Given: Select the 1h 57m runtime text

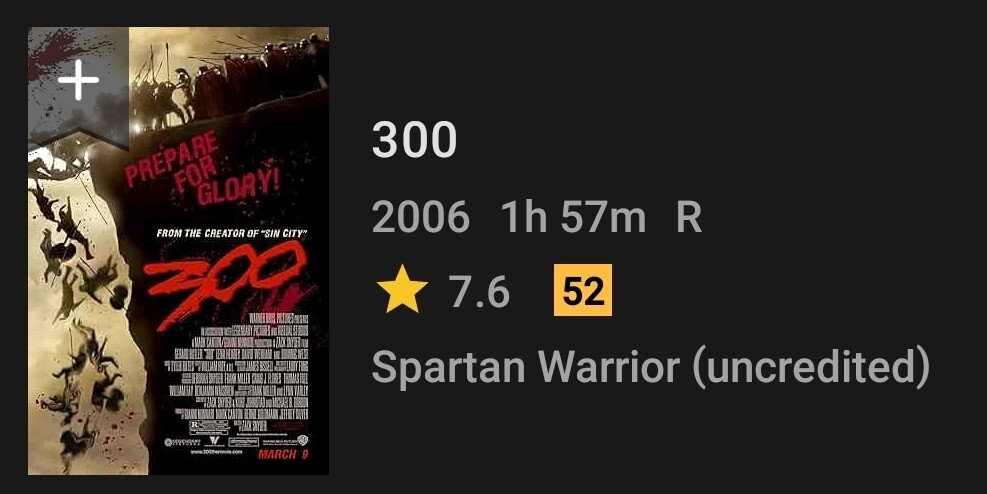Looking at the screenshot, I should [x=573, y=218].
